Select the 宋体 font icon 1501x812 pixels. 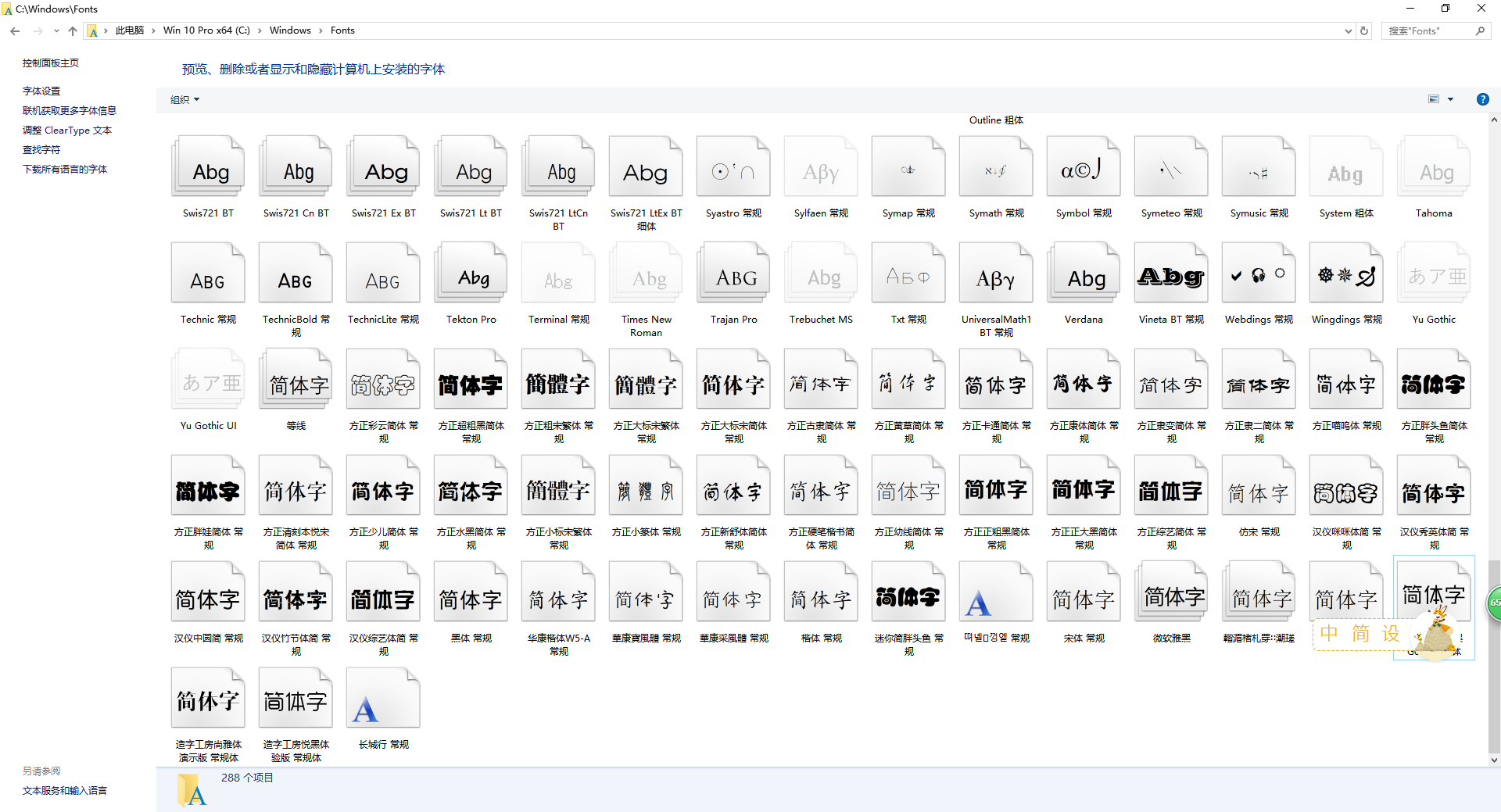click(x=1084, y=592)
